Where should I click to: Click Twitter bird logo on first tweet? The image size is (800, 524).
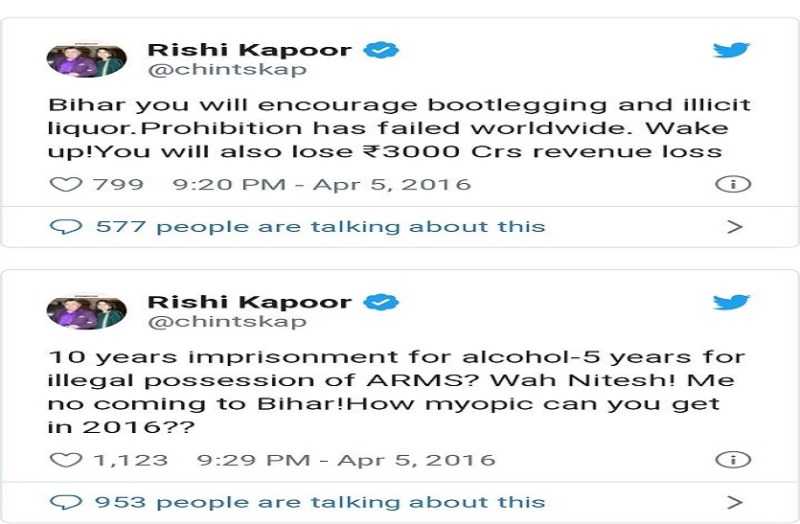tap(731, 51)
